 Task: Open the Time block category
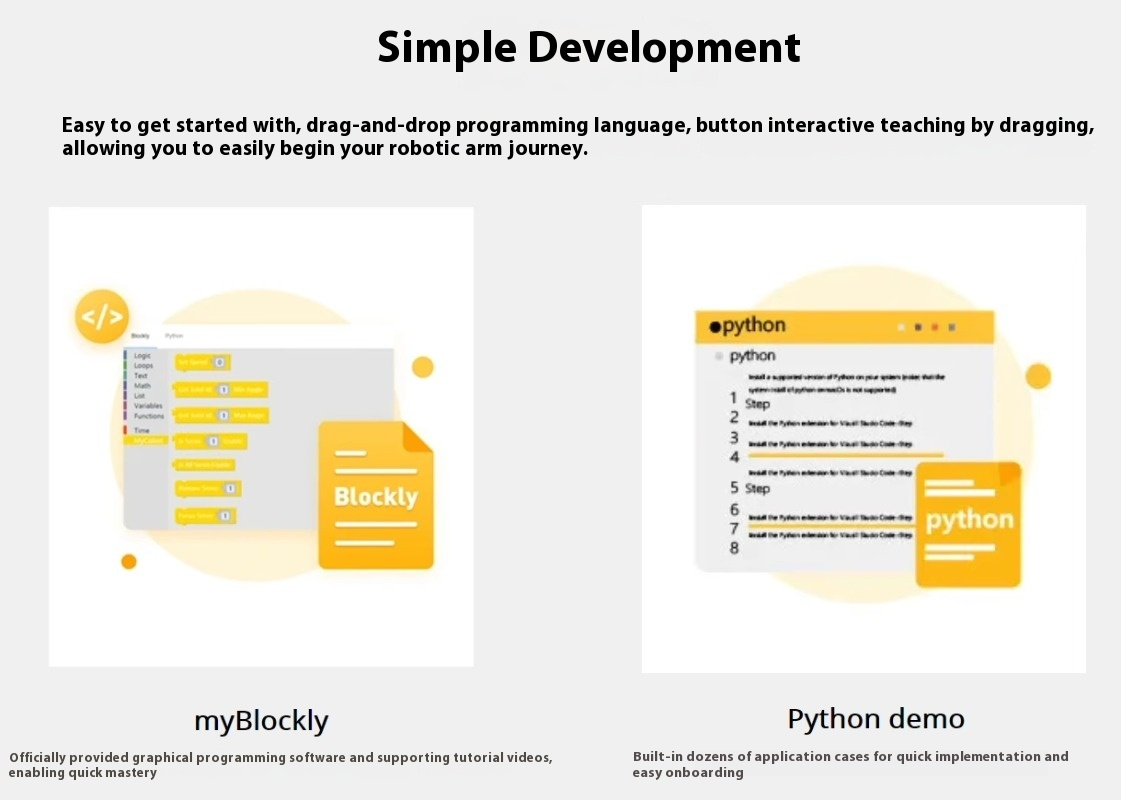click(142, 430)
